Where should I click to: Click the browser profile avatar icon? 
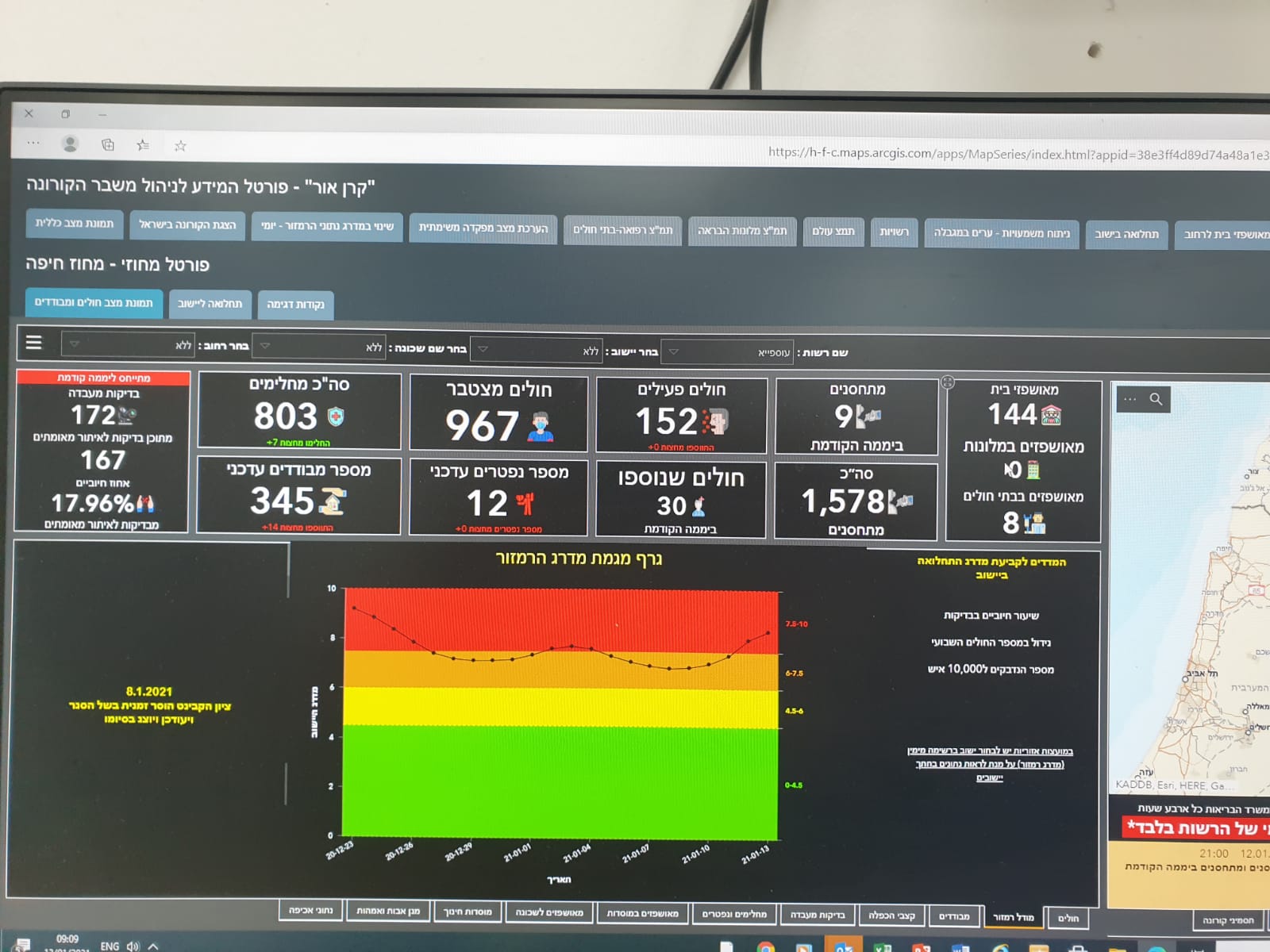coord(70,144)
